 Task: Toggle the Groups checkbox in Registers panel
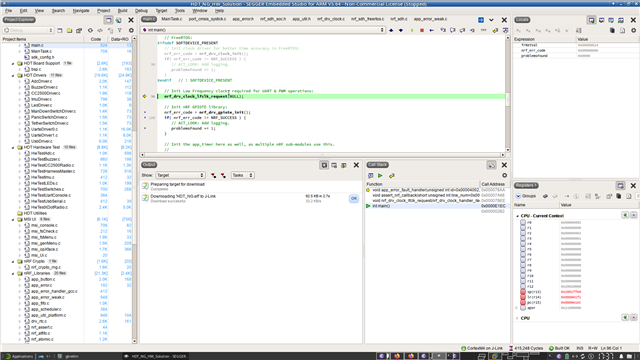click(x=518, y=196)
